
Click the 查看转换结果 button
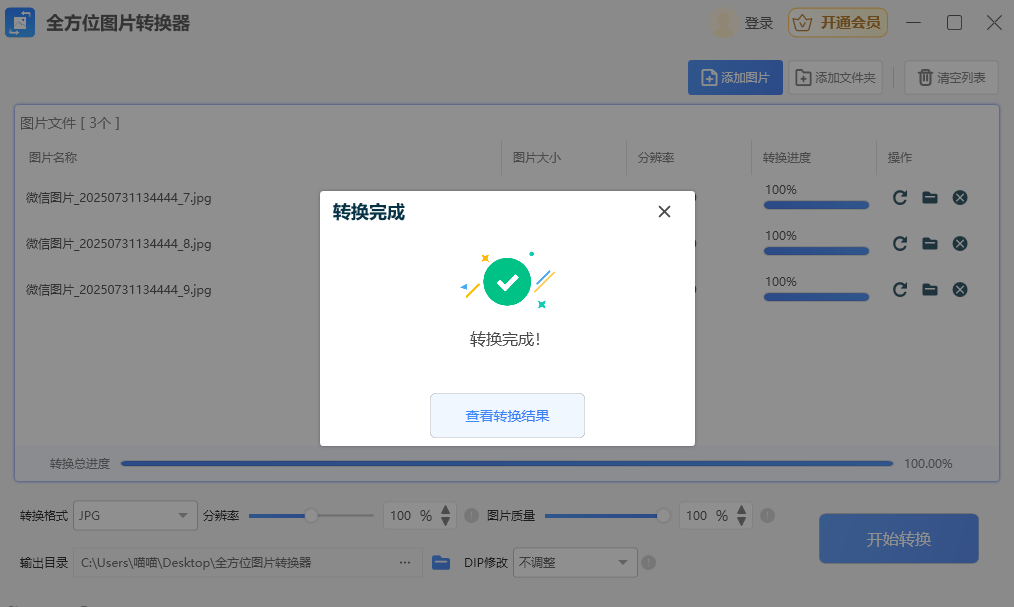pyautogui.click(x=507, y=416)
